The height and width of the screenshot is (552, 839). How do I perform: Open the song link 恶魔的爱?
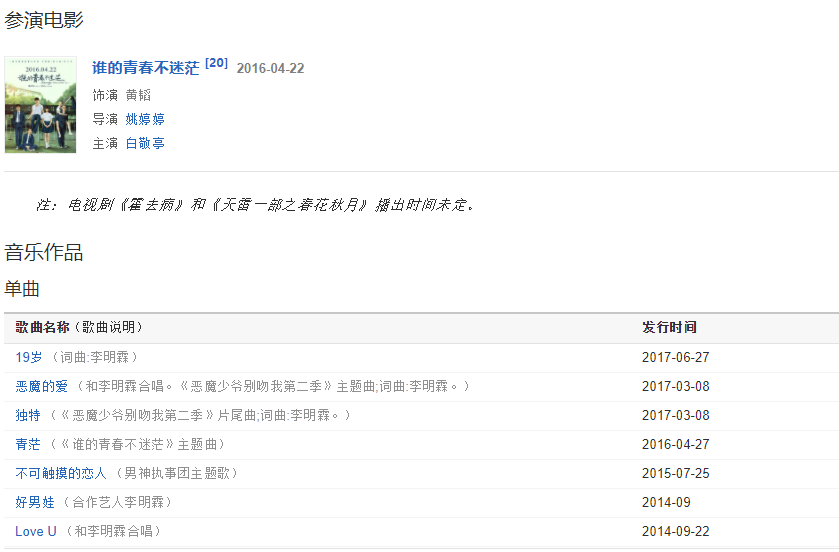coord(42,386)
